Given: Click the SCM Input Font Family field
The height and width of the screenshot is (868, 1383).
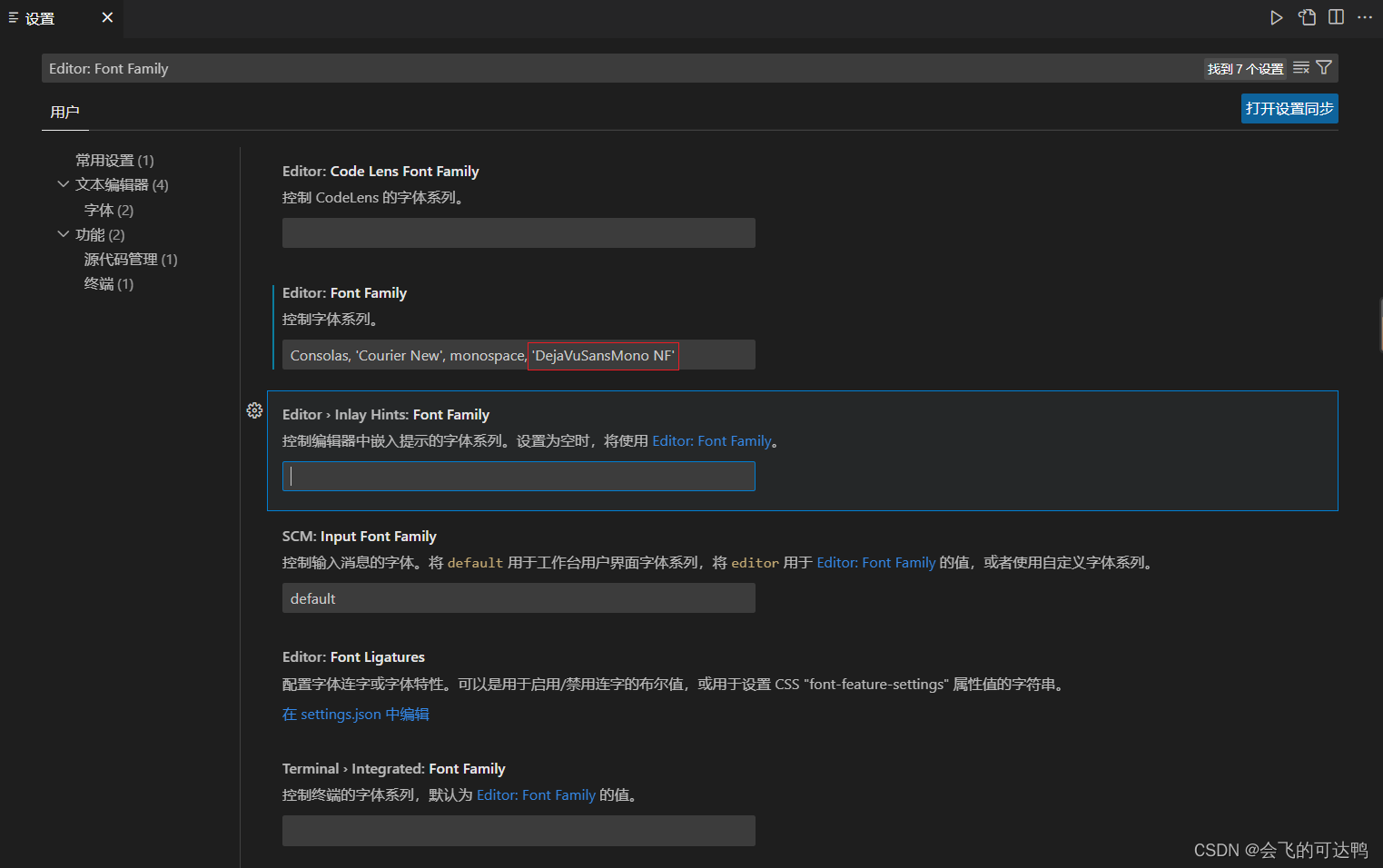Looking at the screenshot, I should [x=519, y=598].
